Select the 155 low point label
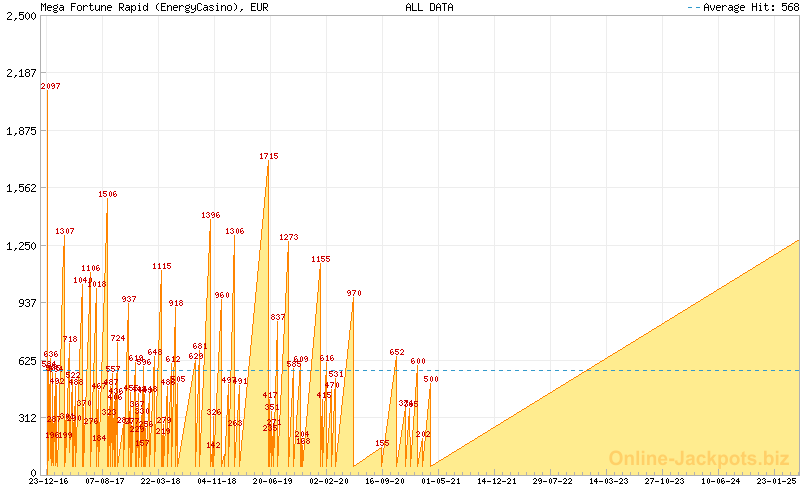This screenshot has height=490, width=800. 382,444
